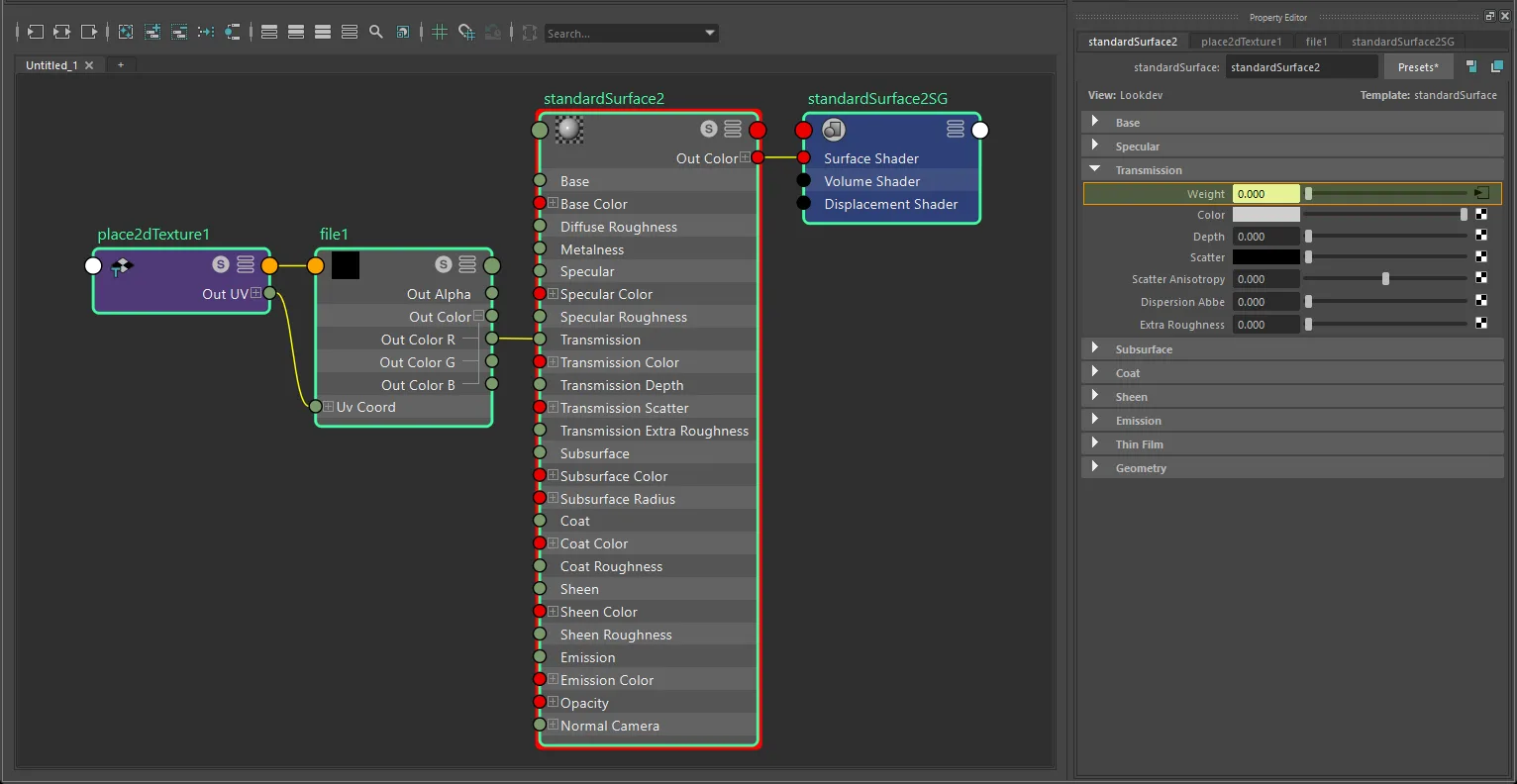Expand the Geometry section
The height and width of the screenshot is (784, 1517).
[1095, 466]
